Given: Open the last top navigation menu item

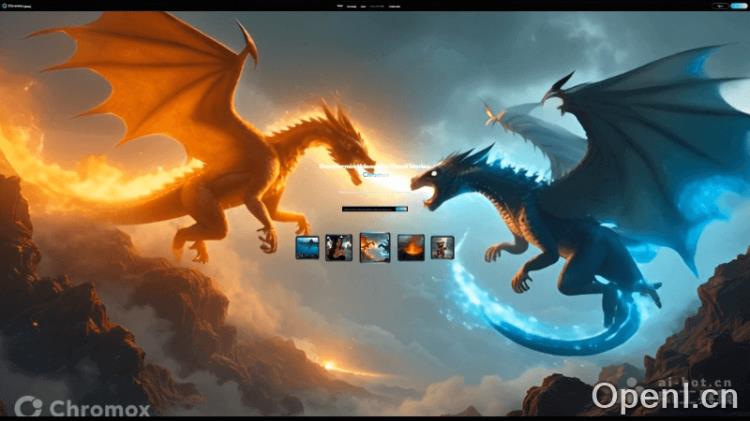Looking at the screenshot, I should (394, 5).
